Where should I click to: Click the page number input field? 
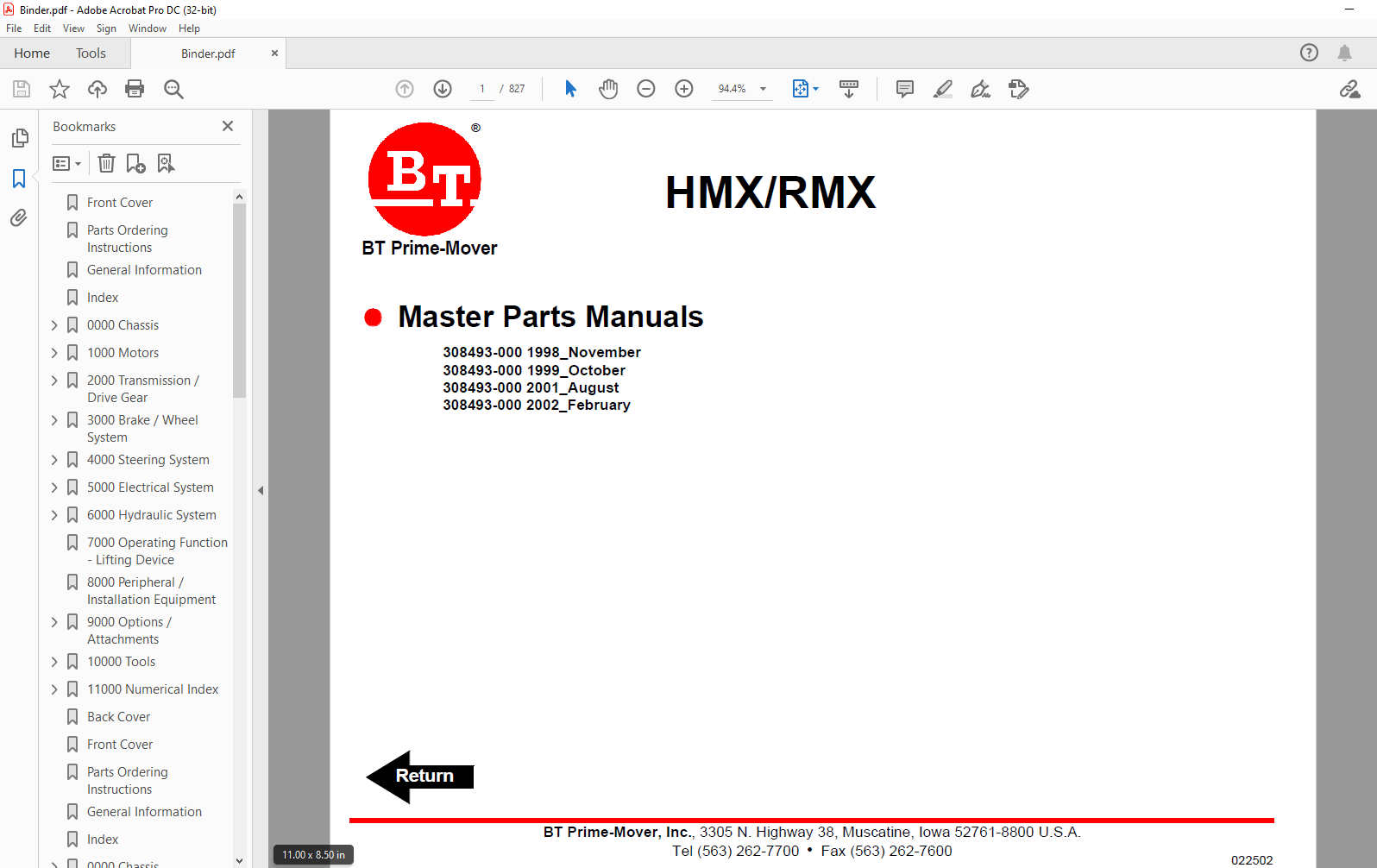pyautogui.click(x=481, y=89)
